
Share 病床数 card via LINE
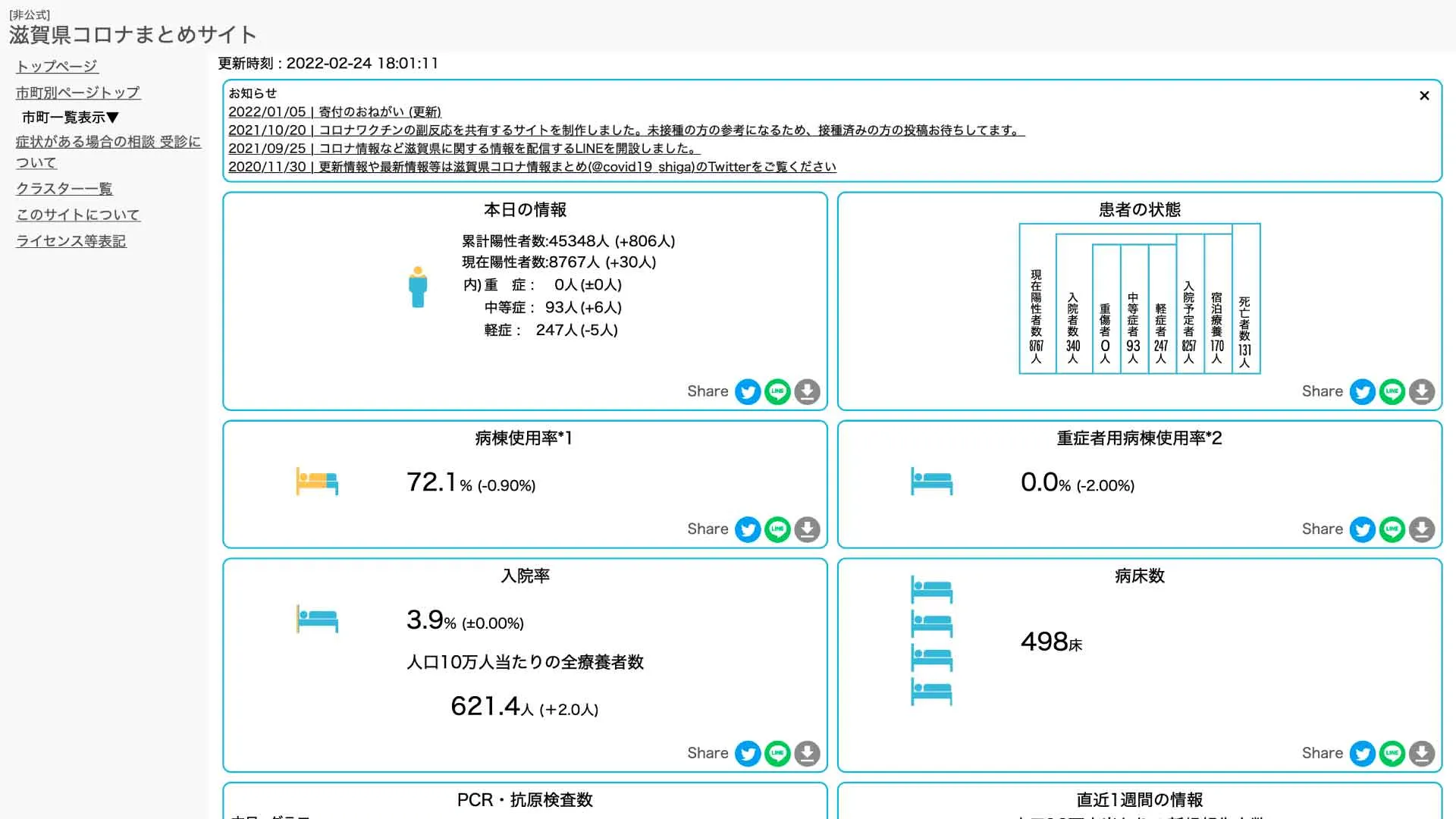coord(1392,753)
